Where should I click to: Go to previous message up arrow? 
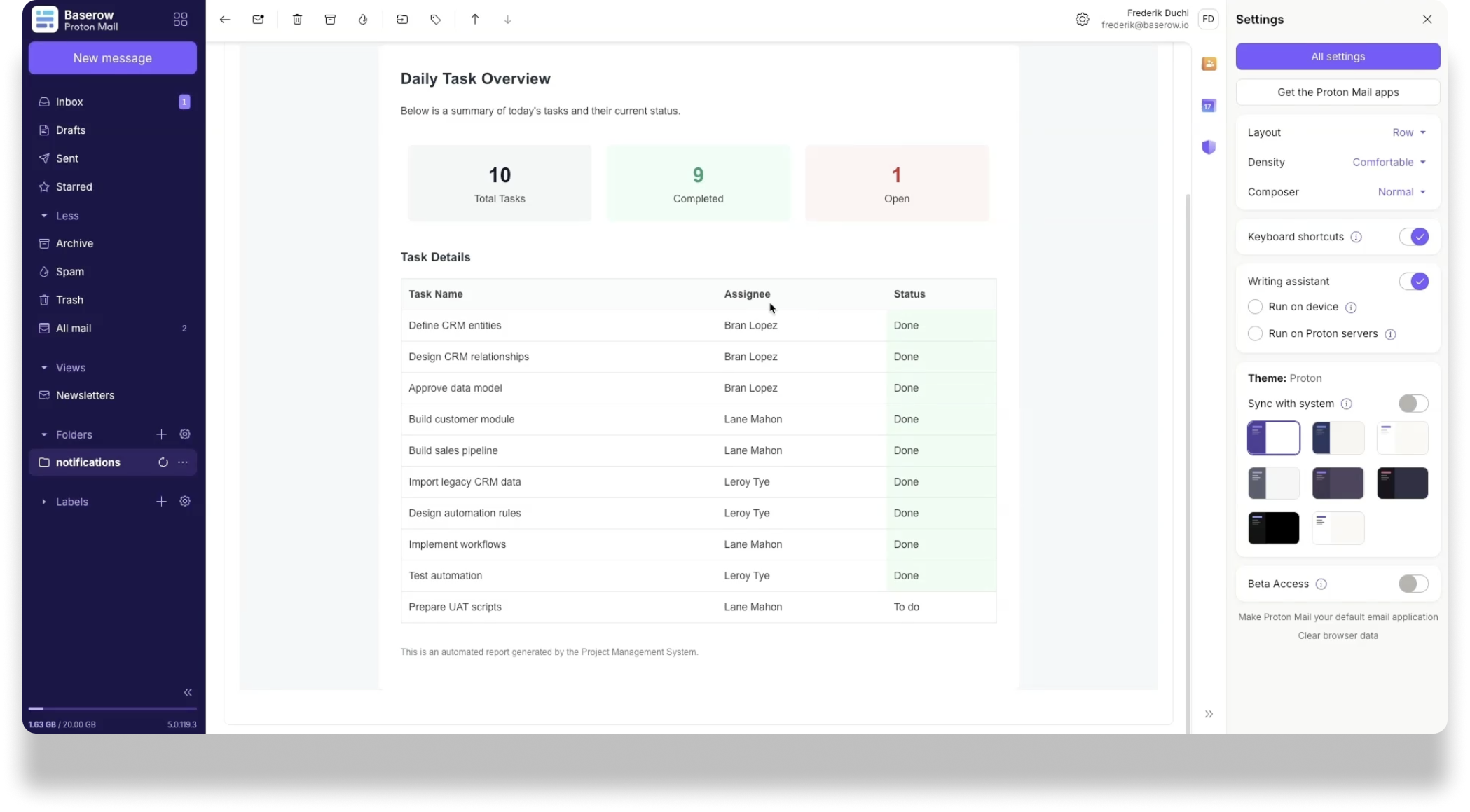tap(475, 20)
